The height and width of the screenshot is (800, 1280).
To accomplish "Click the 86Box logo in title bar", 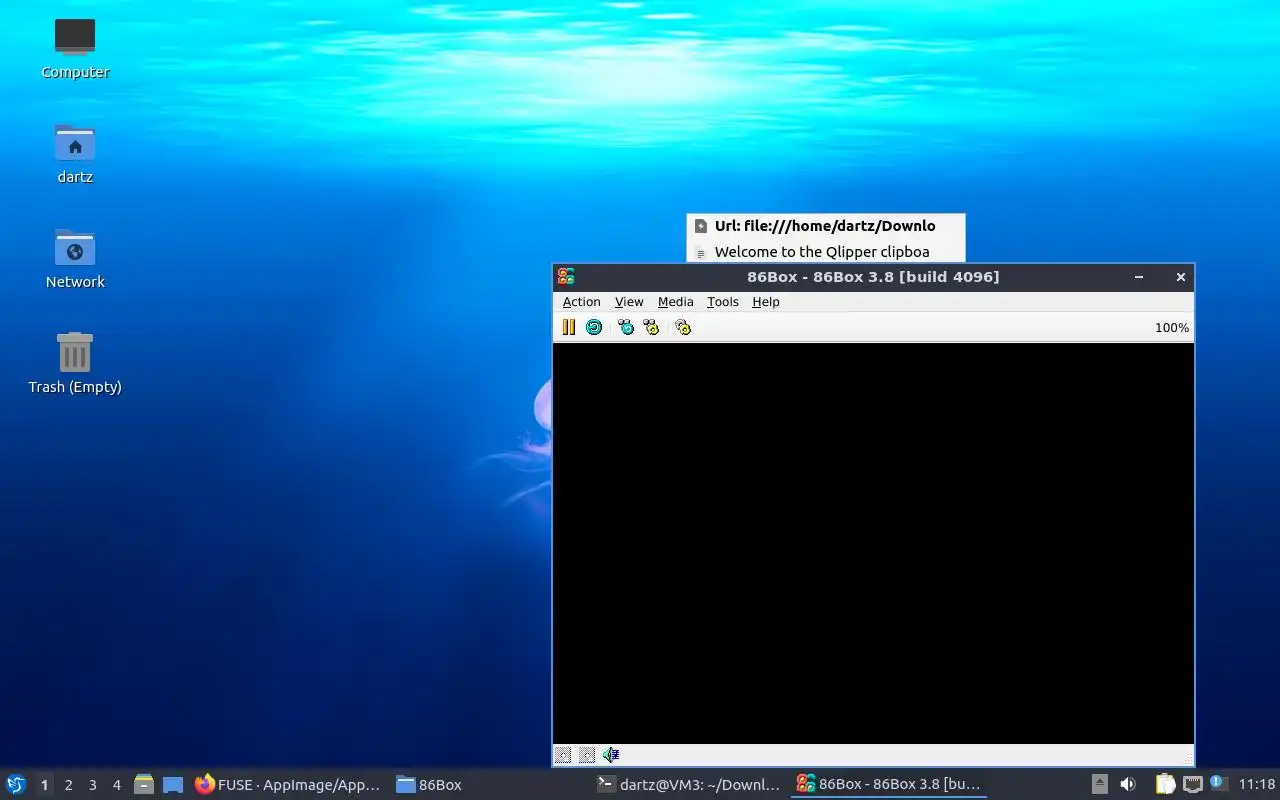I will coord(566,277).
